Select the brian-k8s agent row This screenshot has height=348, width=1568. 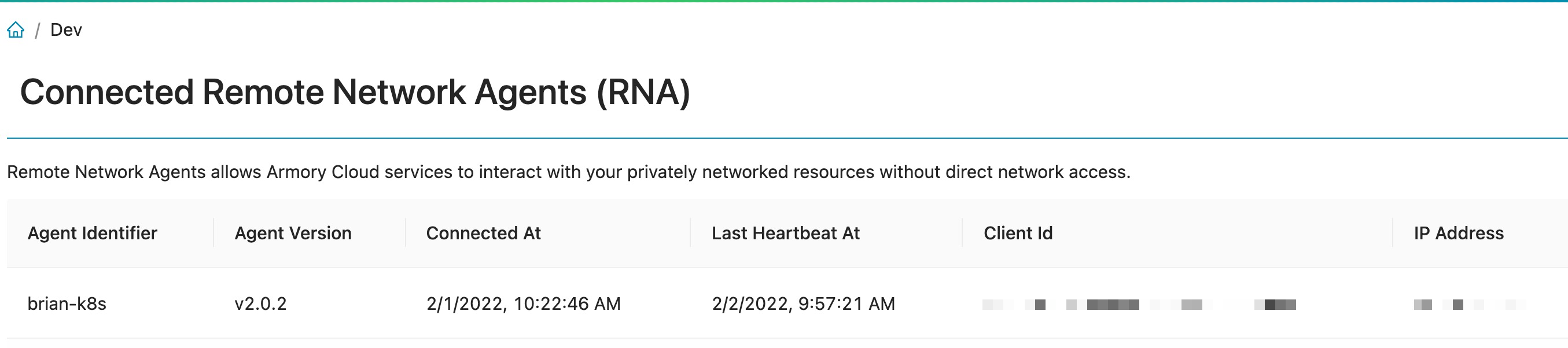67,303
